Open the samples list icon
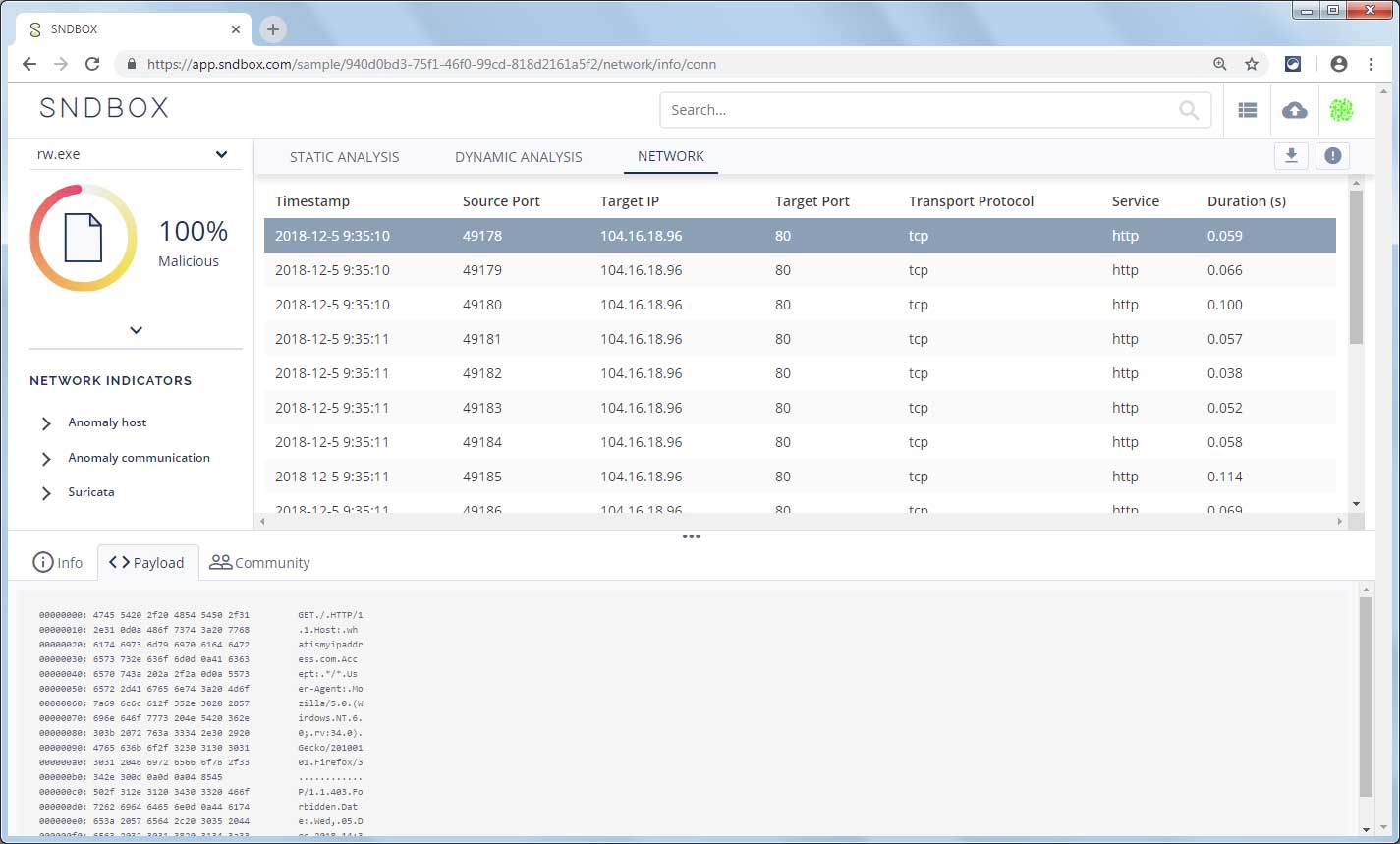Viewport: 1400px width, 844px height. tap(1248, 110)
